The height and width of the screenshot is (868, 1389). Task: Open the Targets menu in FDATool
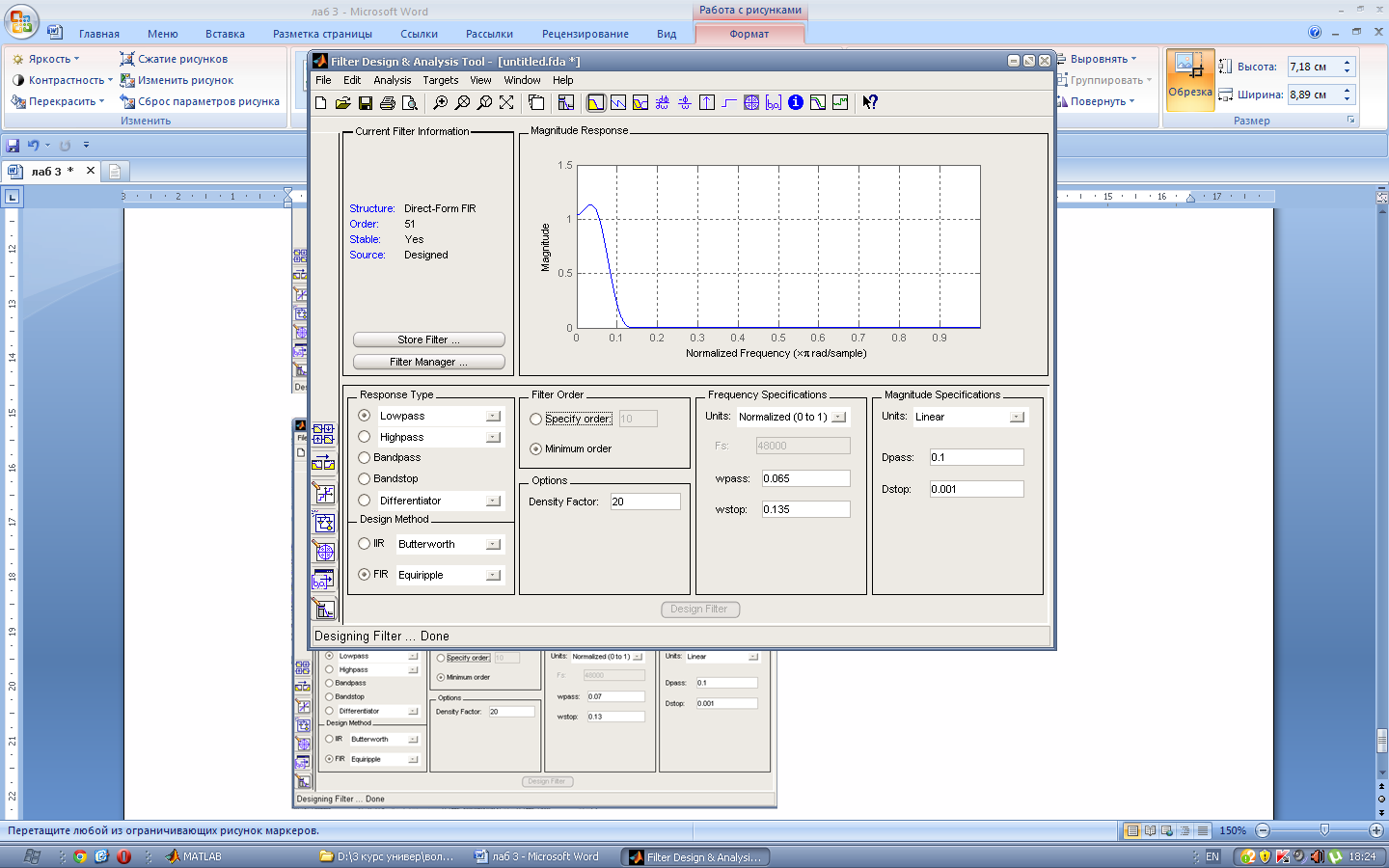pos(441,80)
